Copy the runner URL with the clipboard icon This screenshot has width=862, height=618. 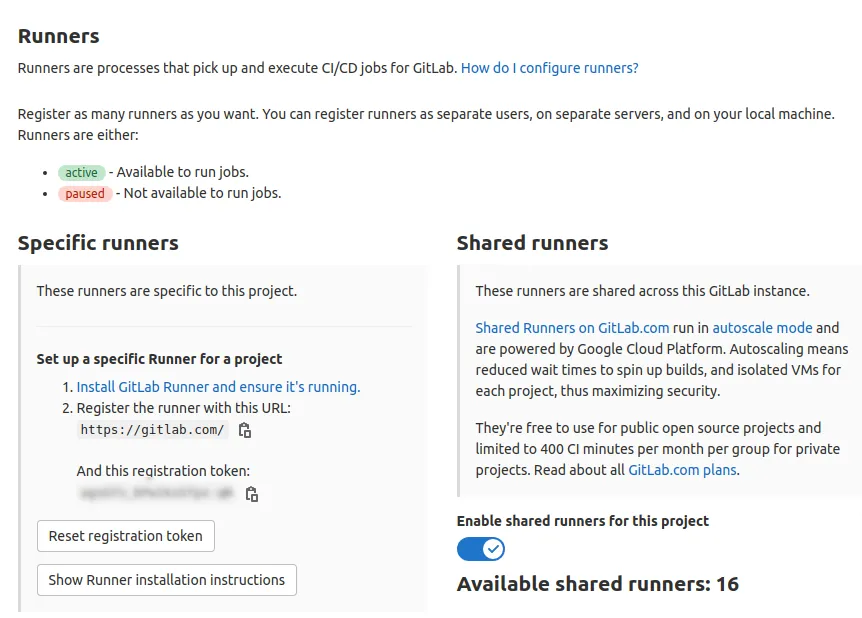(245, 431)
